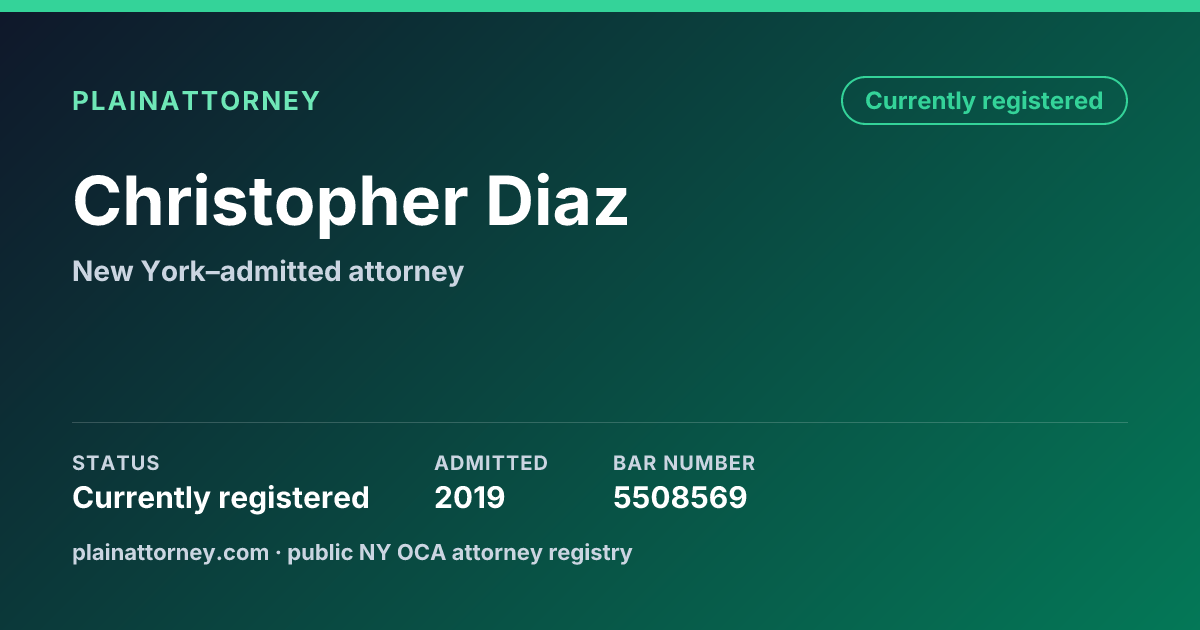Viewport: 1200px width, 630px height.
Task: Click the surname Diaz in heading
Action: pos(558,200)
